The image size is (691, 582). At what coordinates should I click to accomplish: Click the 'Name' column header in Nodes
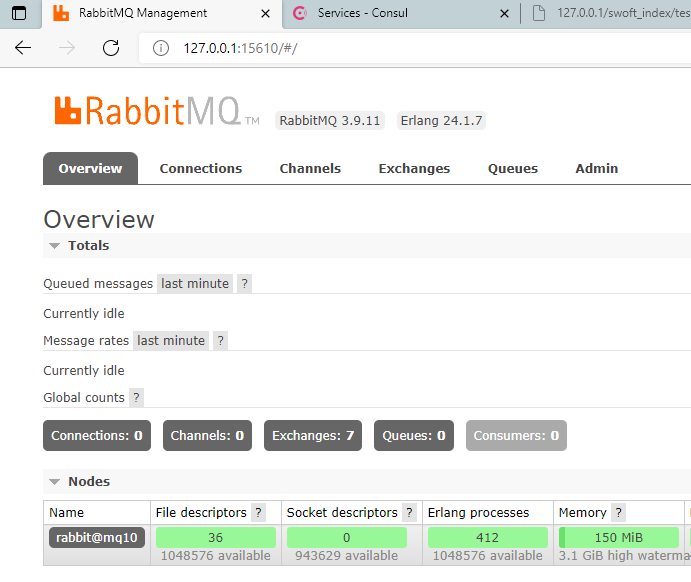[x=67, y=512]
